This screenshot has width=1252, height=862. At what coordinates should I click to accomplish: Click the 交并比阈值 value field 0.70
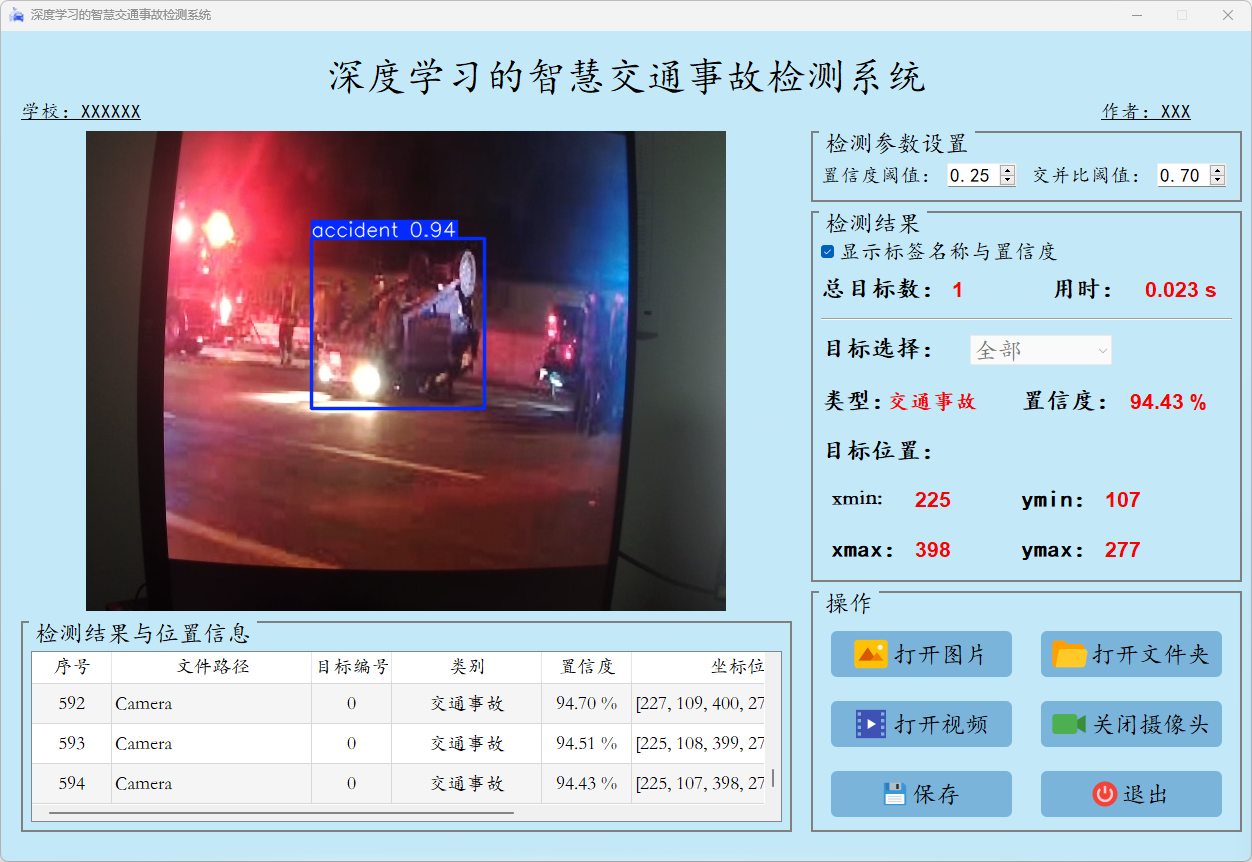tap(1180, 175)
